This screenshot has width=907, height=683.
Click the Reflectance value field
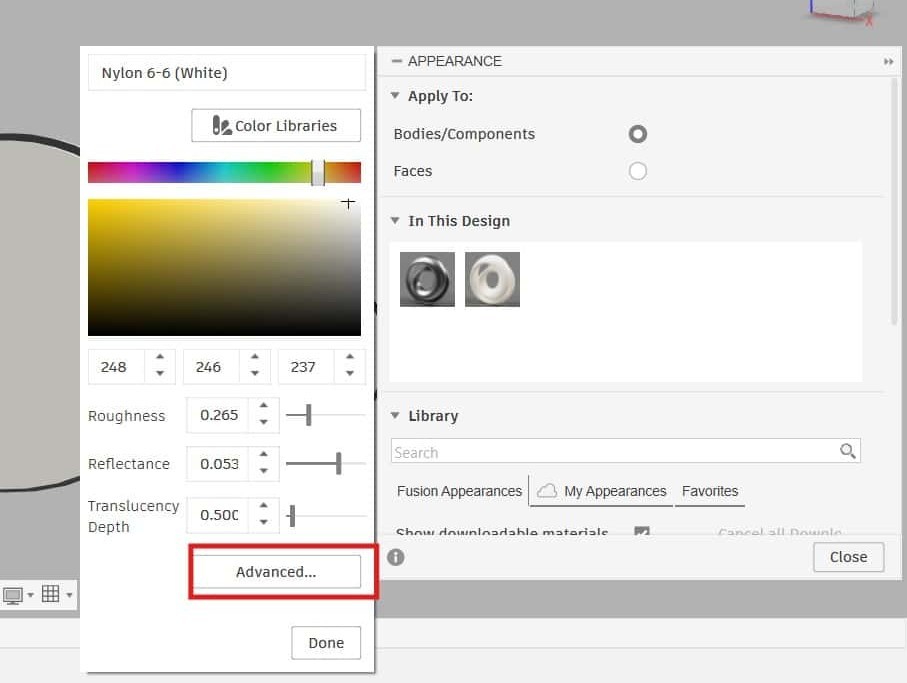click(218, 463)
